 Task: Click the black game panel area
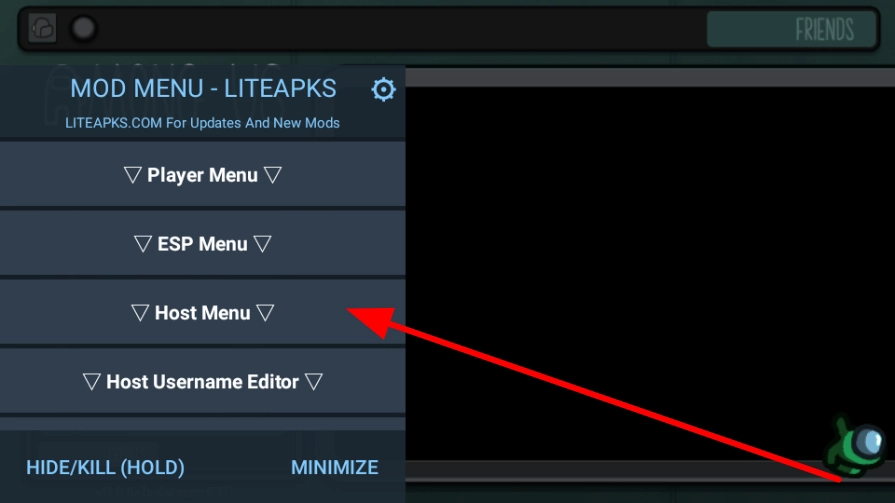[650, 274]
